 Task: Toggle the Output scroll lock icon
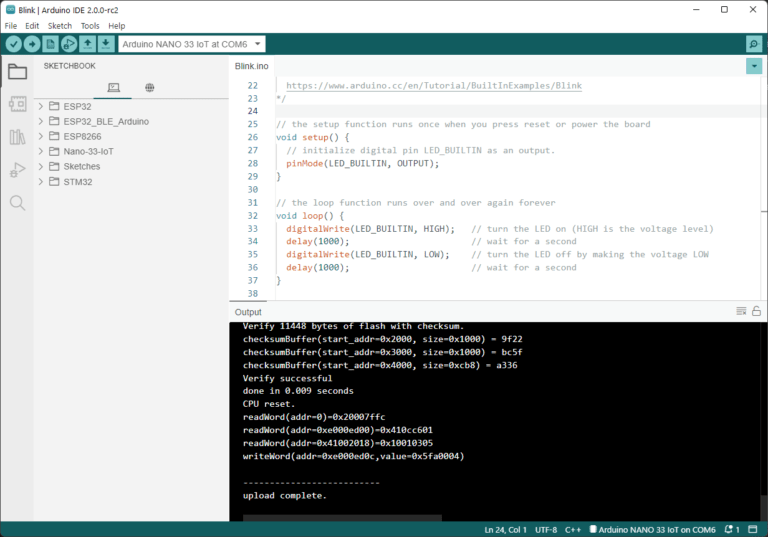tap(756, 312)
